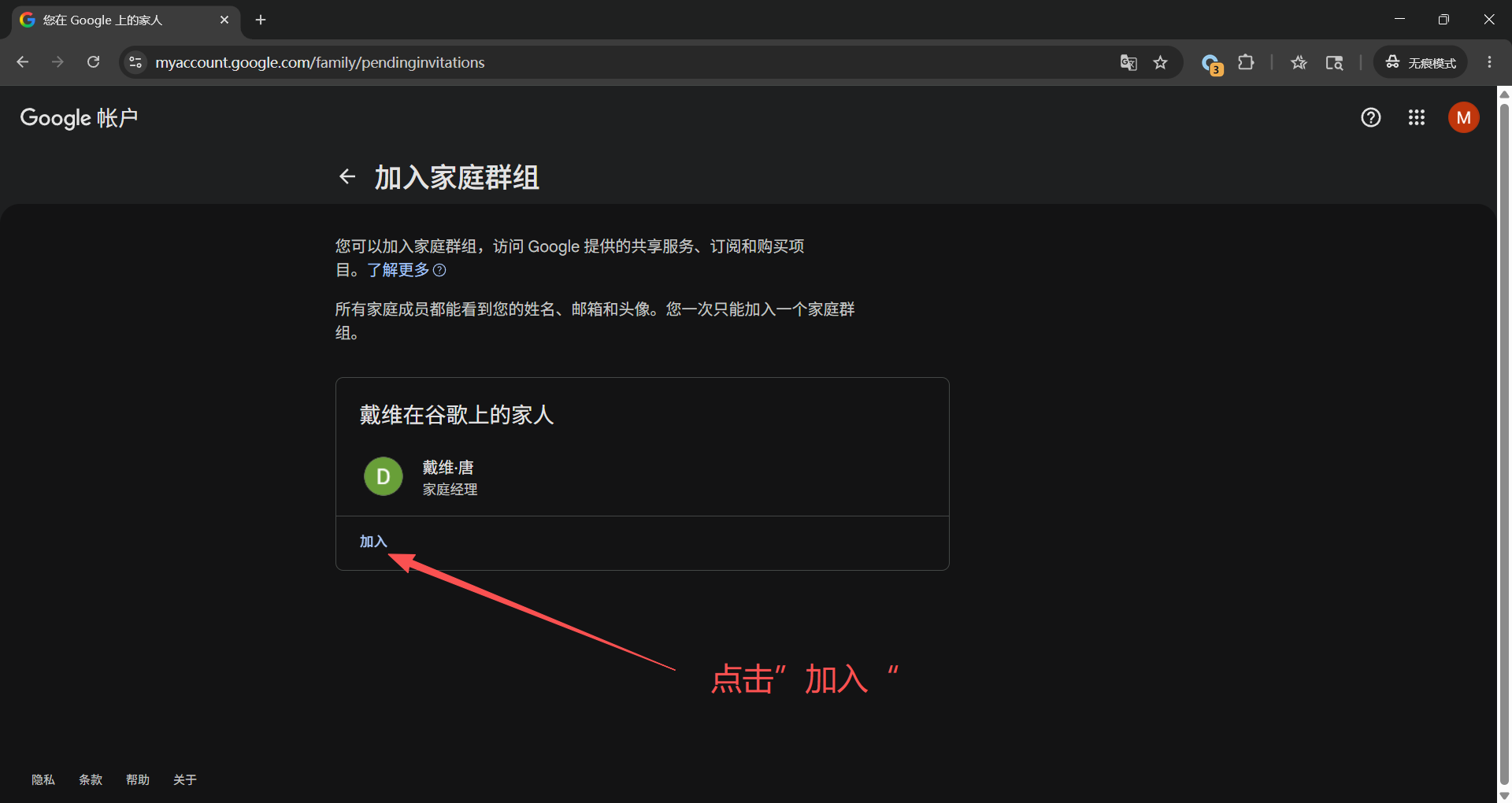Open the bookmarks list star icon

tap(1299, 62)
